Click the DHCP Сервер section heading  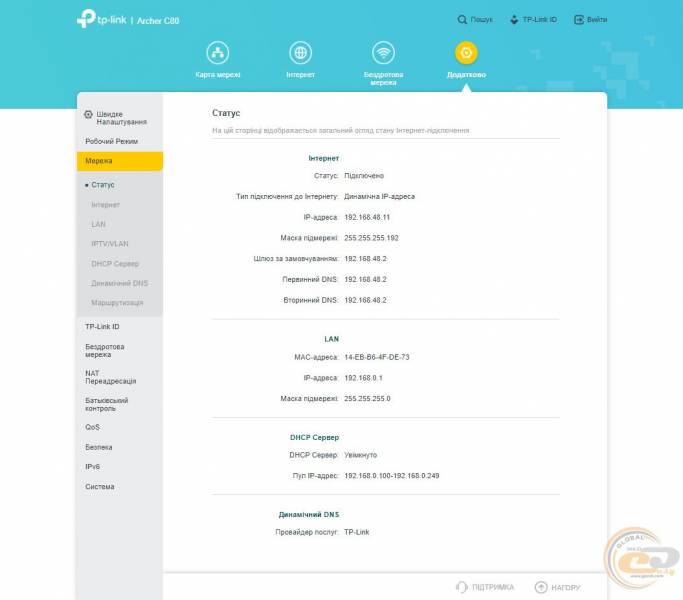[314, 437]
